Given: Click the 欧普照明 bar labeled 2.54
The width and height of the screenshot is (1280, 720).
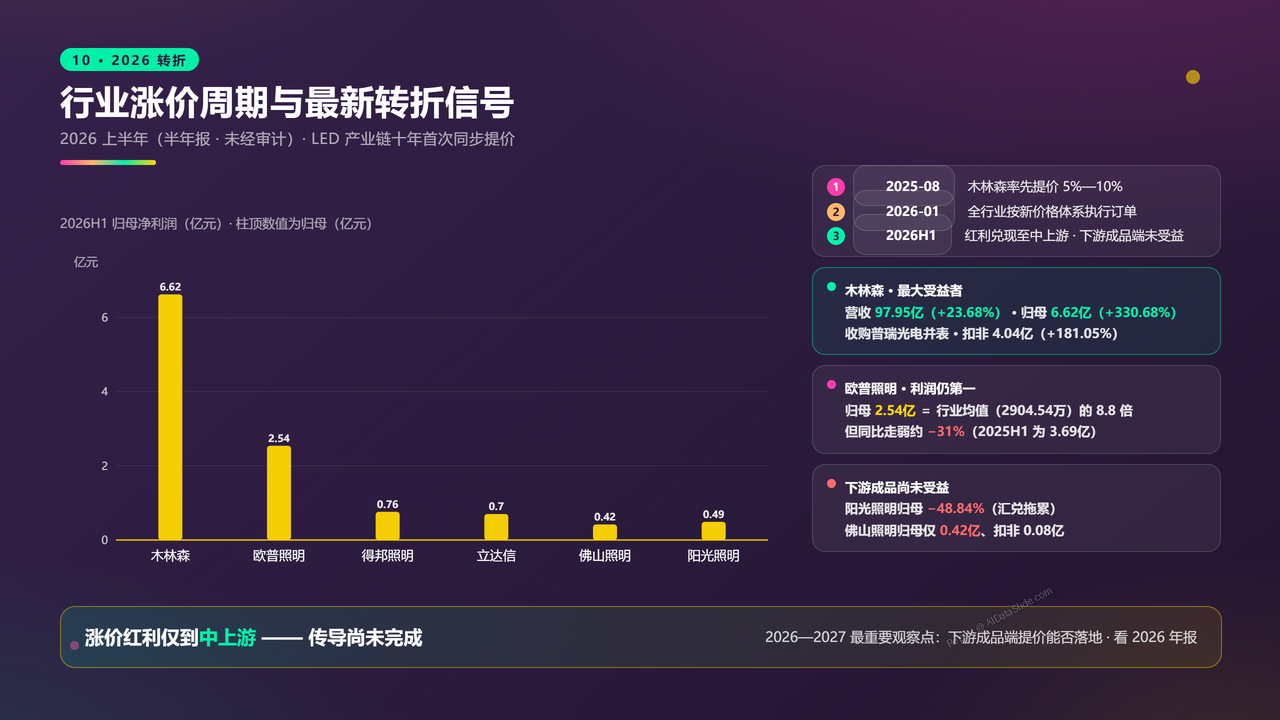Looking at the screenshot, I should click(279, 493).
